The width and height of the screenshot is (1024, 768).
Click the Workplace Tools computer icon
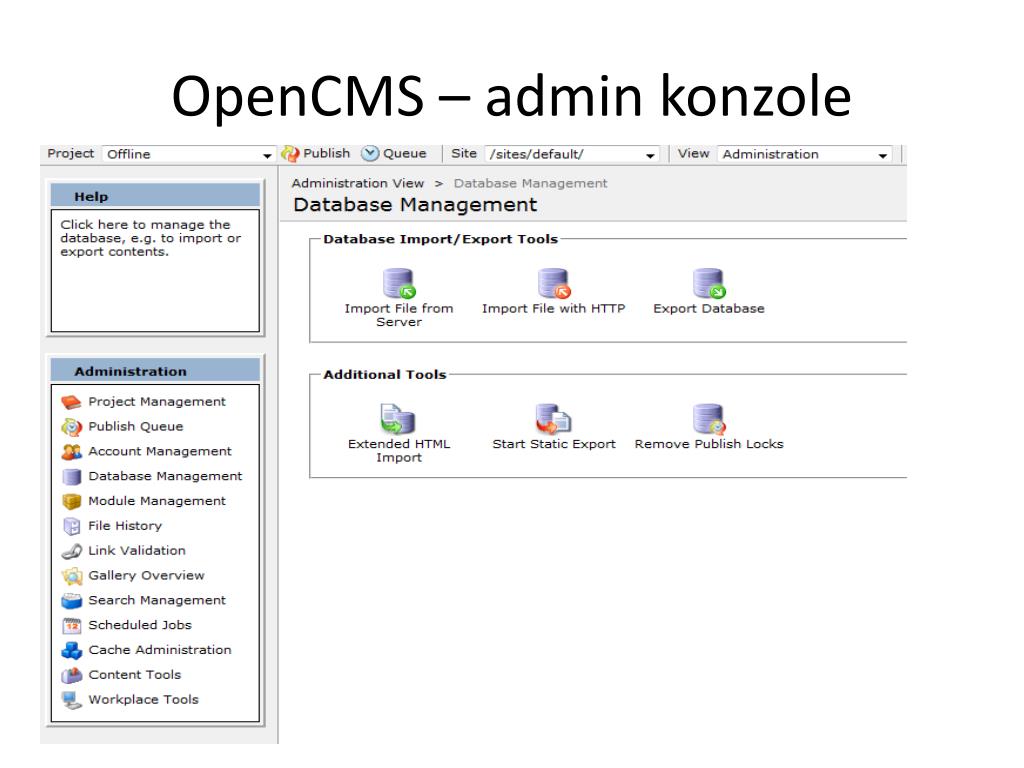point(71,700)
